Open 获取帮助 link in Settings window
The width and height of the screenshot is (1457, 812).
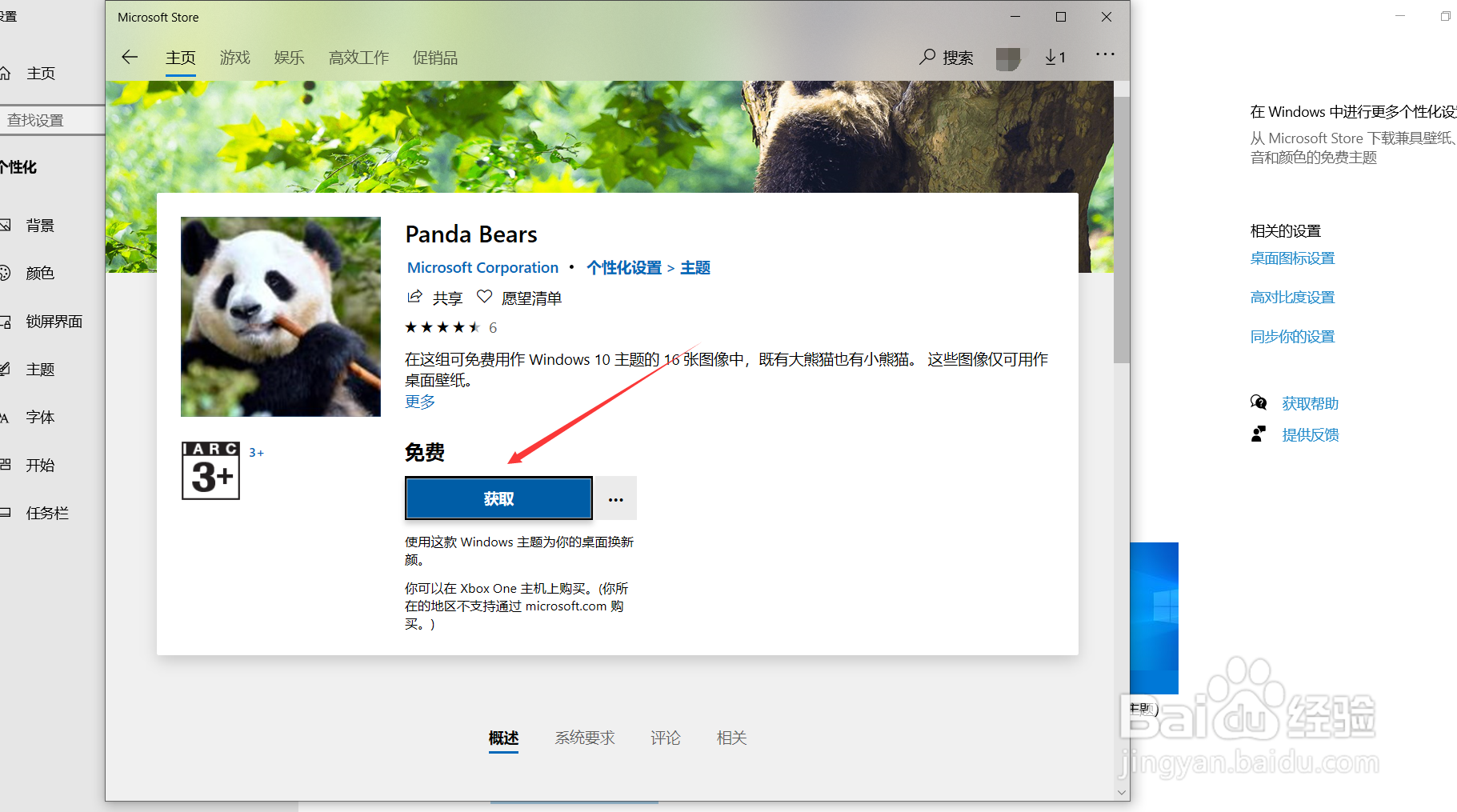(x=1310, y=403)
